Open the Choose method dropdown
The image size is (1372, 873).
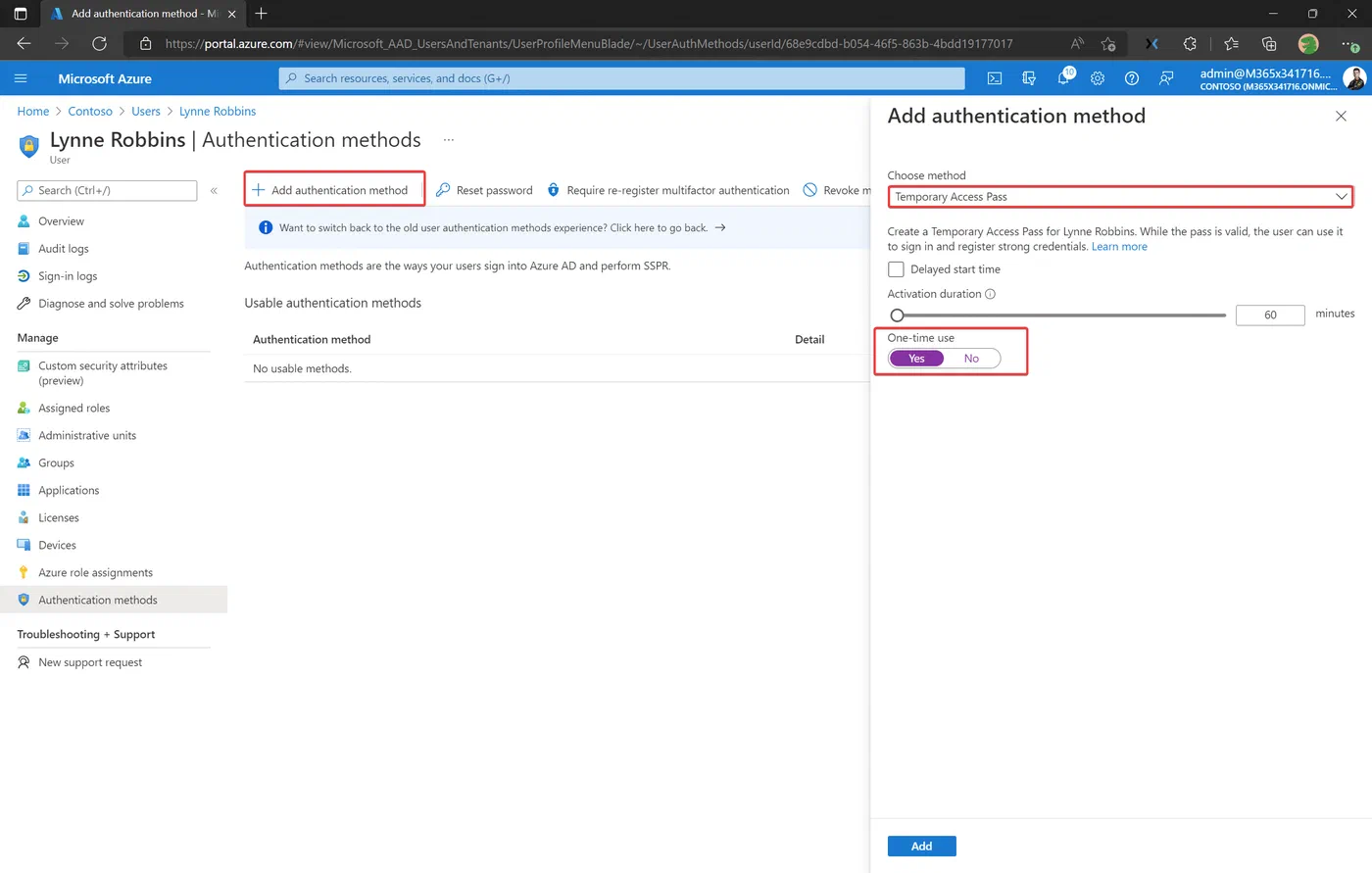pyautogui.click(x=1120, y=197)
